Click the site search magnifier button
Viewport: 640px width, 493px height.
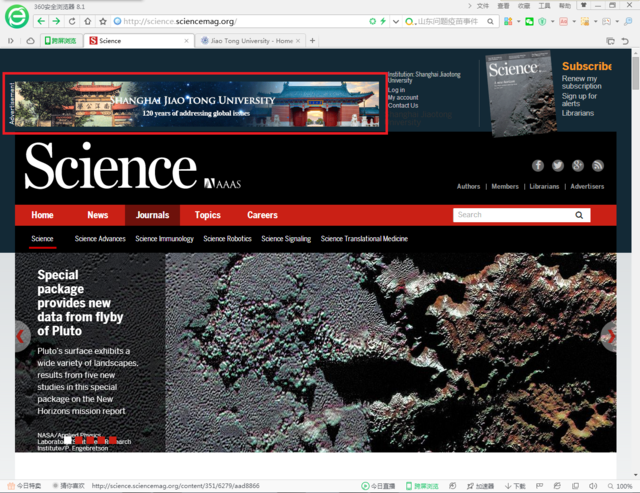click(579, 215)
